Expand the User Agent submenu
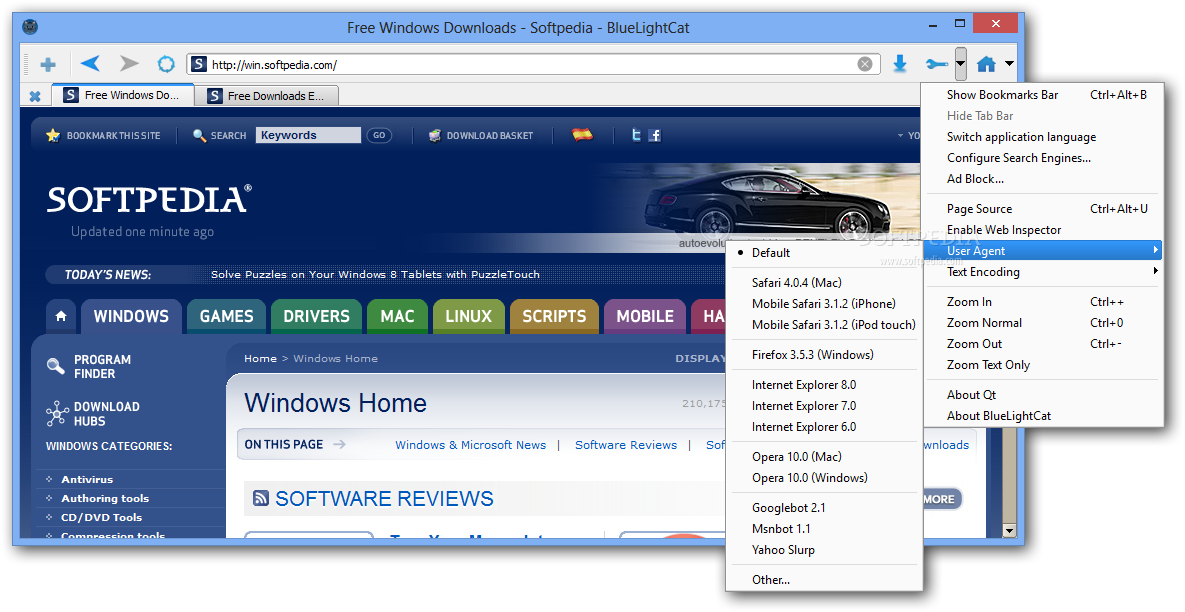 (1045, 251)
